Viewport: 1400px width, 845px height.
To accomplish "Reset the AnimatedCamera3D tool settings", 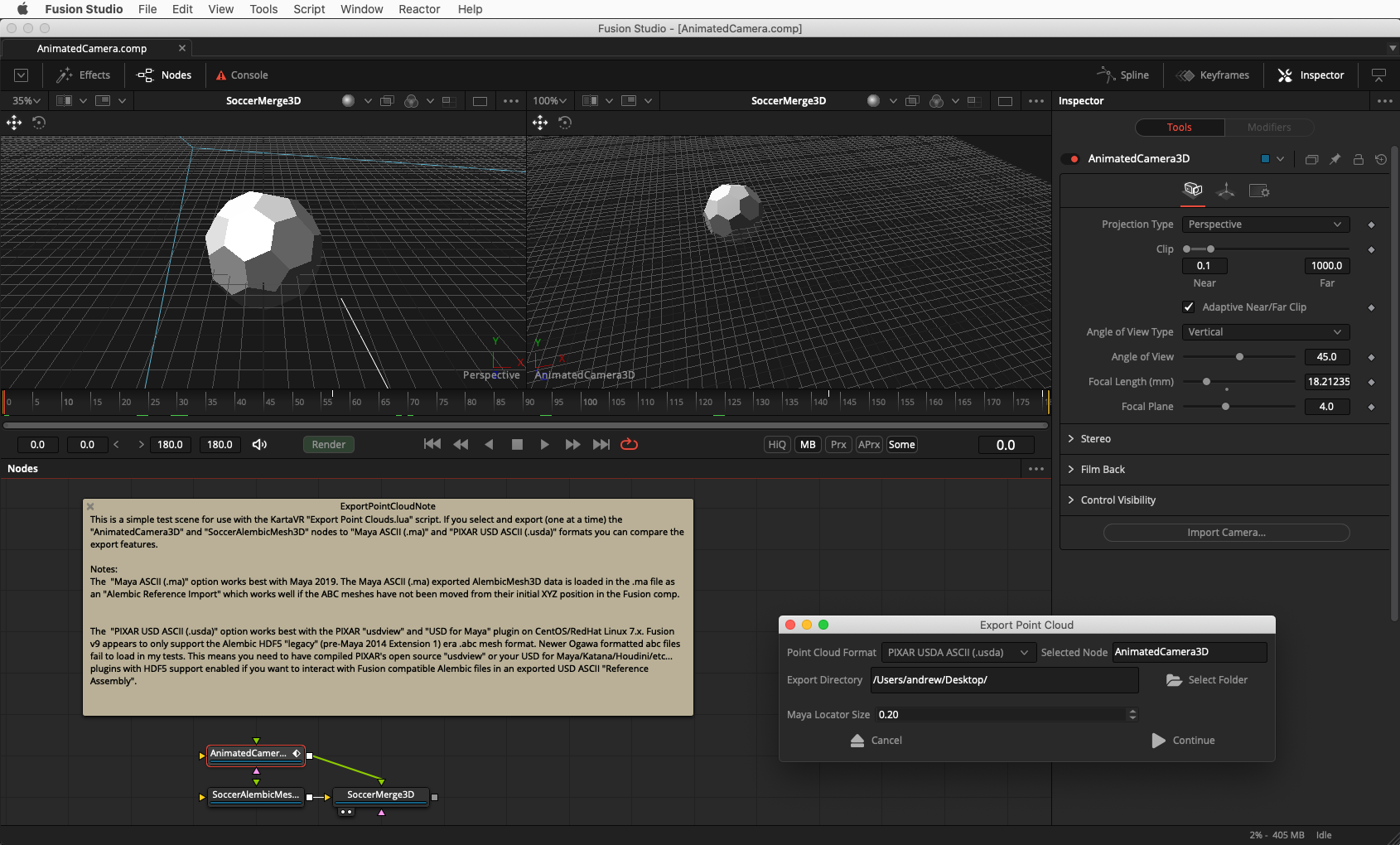I will click(1381, 159).
